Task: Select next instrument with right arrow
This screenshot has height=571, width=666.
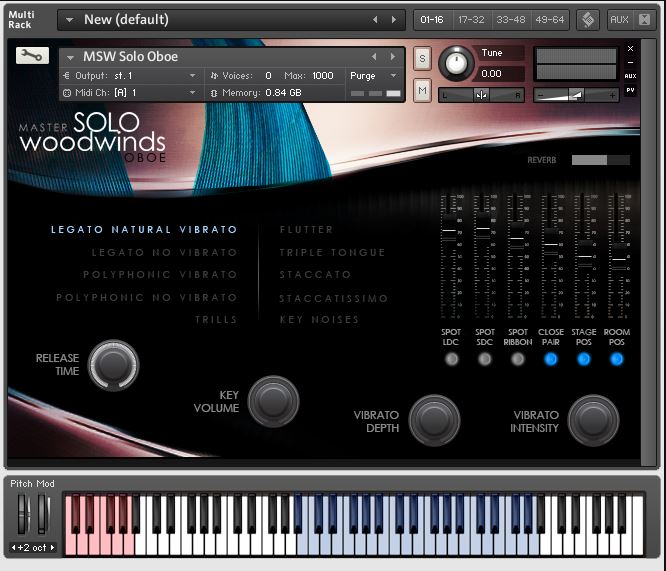Action: [393, 57]
